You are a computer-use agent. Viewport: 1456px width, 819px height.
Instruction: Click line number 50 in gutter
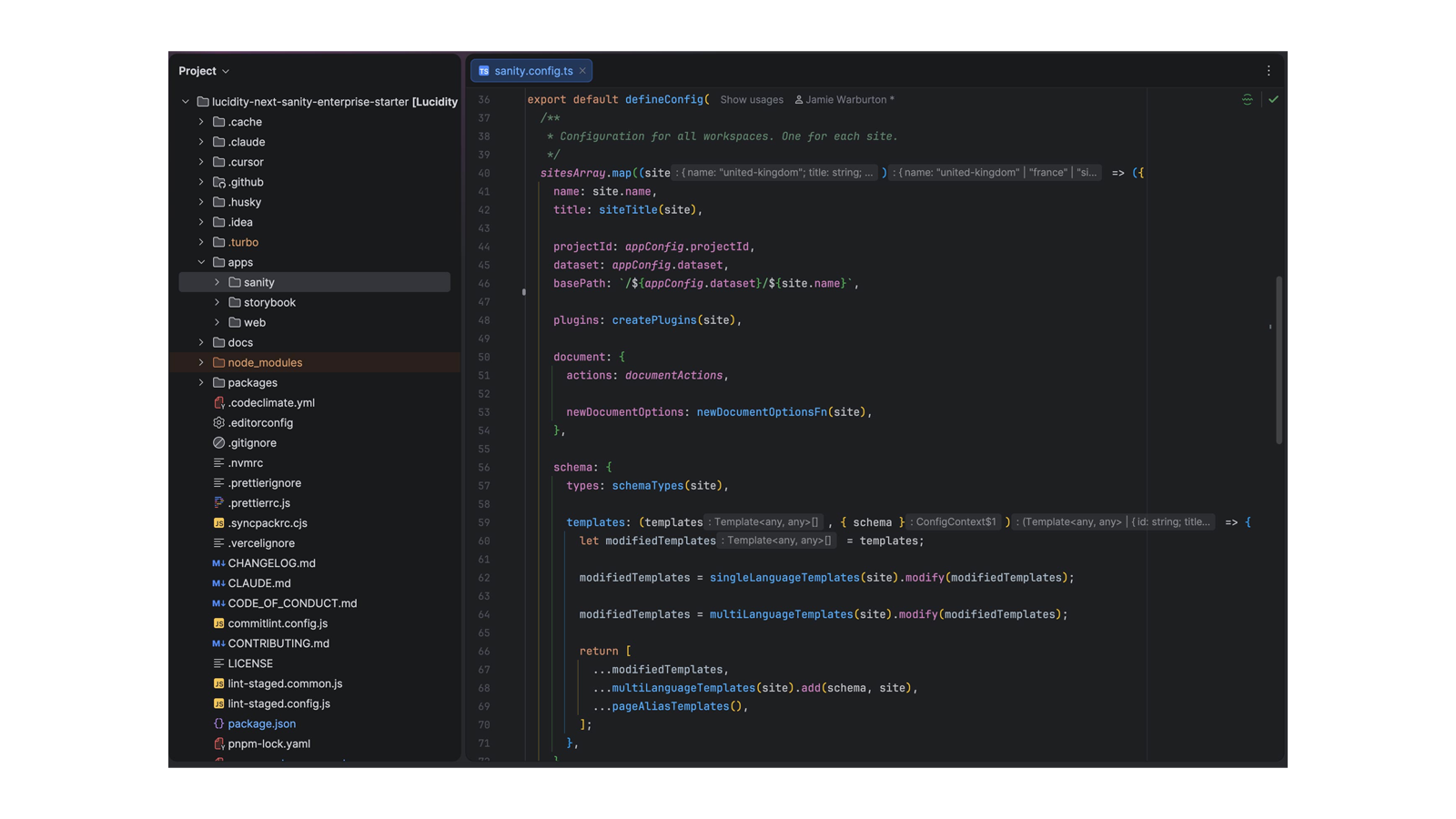point(484,357)
